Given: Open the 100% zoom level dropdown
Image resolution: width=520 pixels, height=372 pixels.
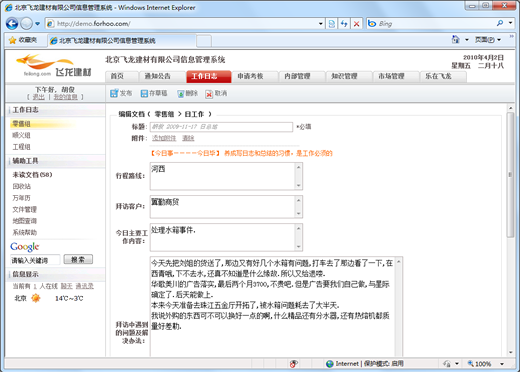Looking at the screenshot, I should [x=502, y=364].
